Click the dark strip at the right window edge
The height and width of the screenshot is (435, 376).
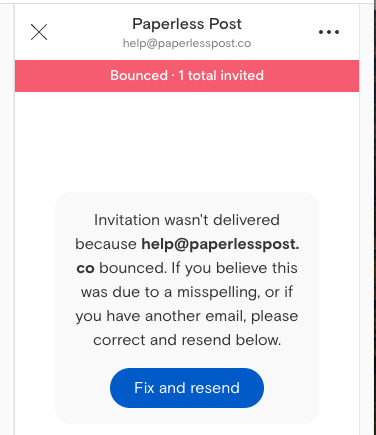tap(375, 217)
